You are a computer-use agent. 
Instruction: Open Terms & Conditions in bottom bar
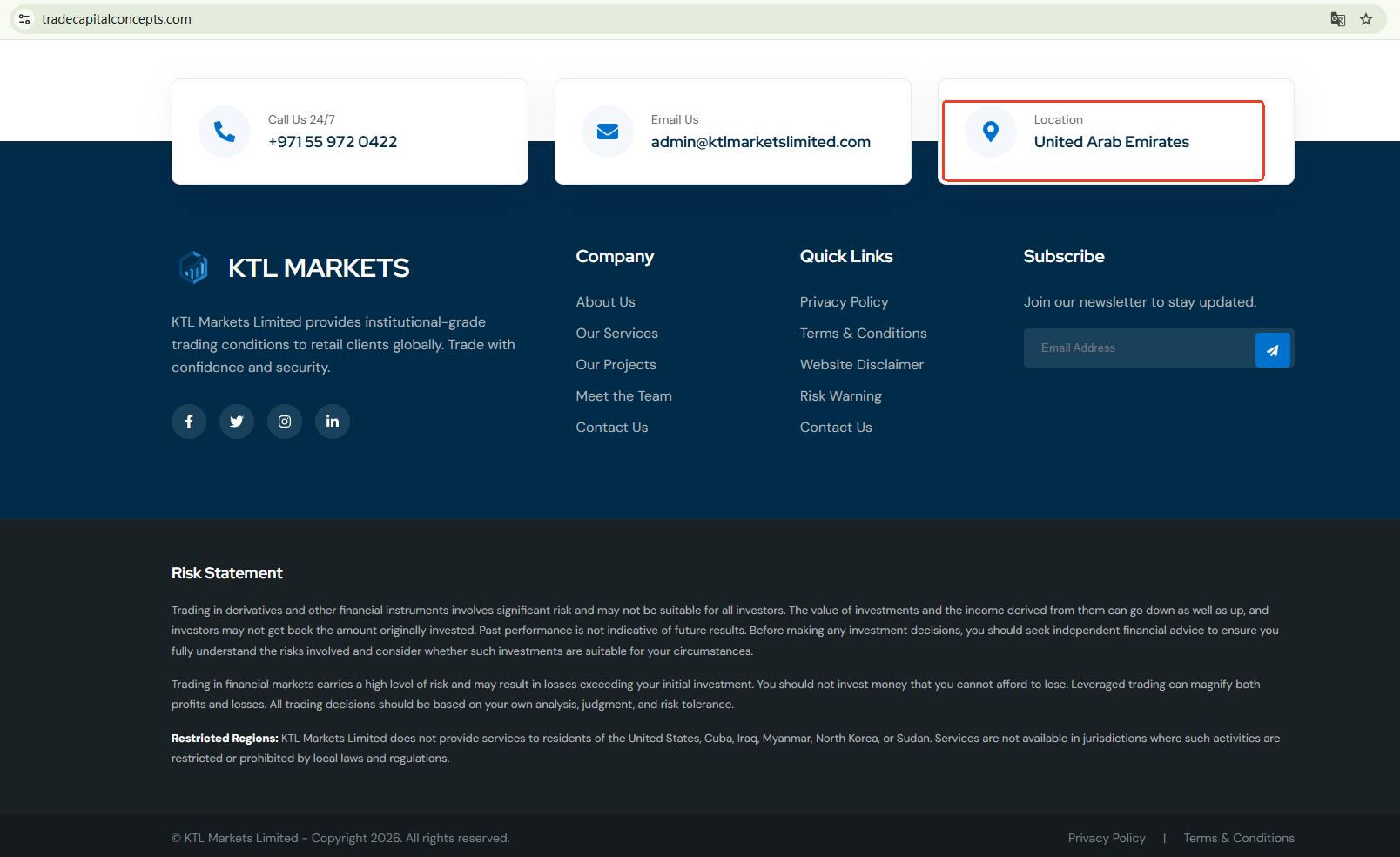(x=1238, y=838)
